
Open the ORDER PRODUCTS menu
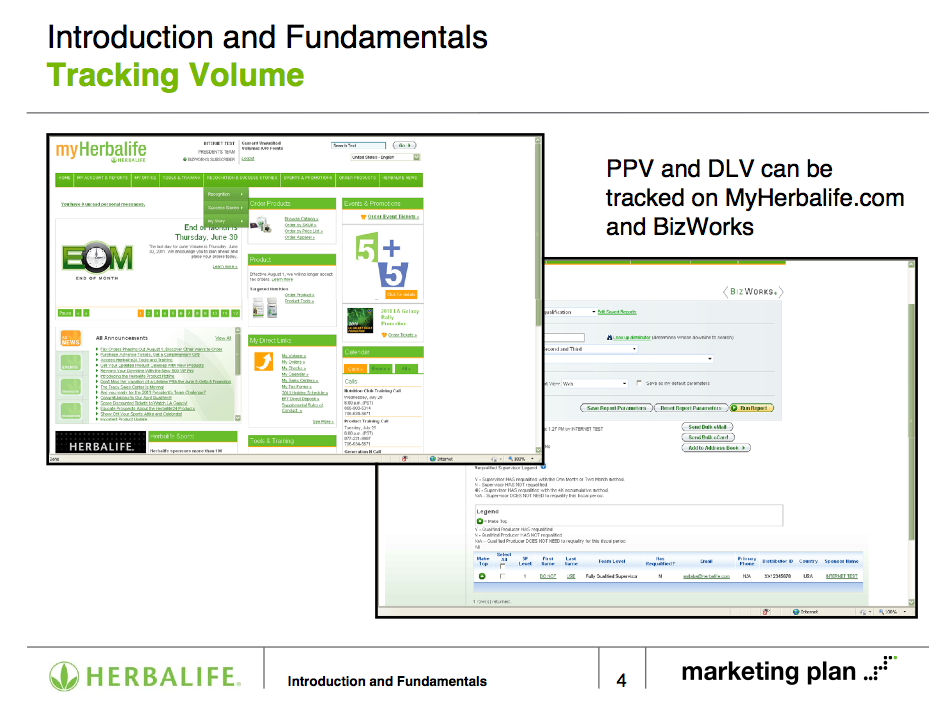(358, 178)
